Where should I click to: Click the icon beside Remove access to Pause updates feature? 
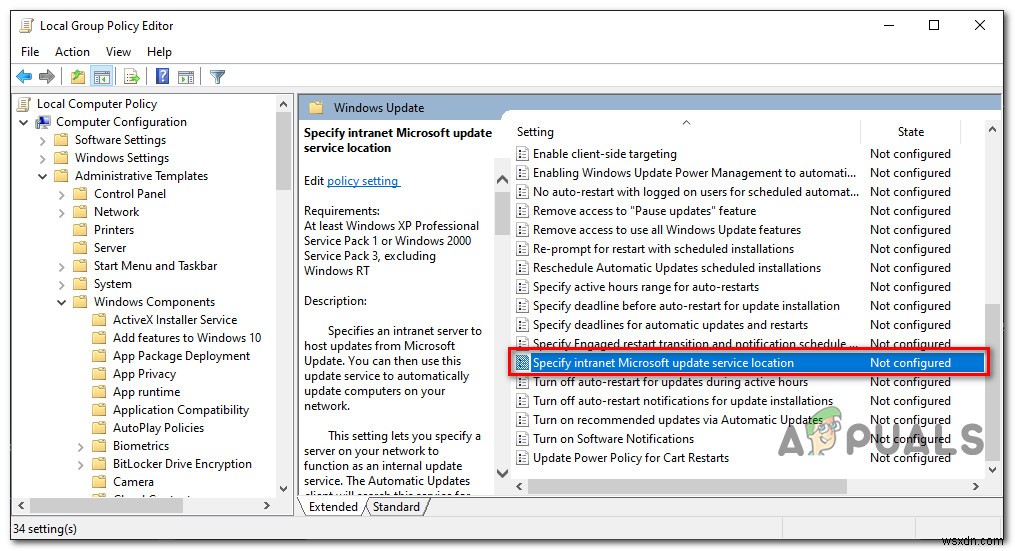522,211
